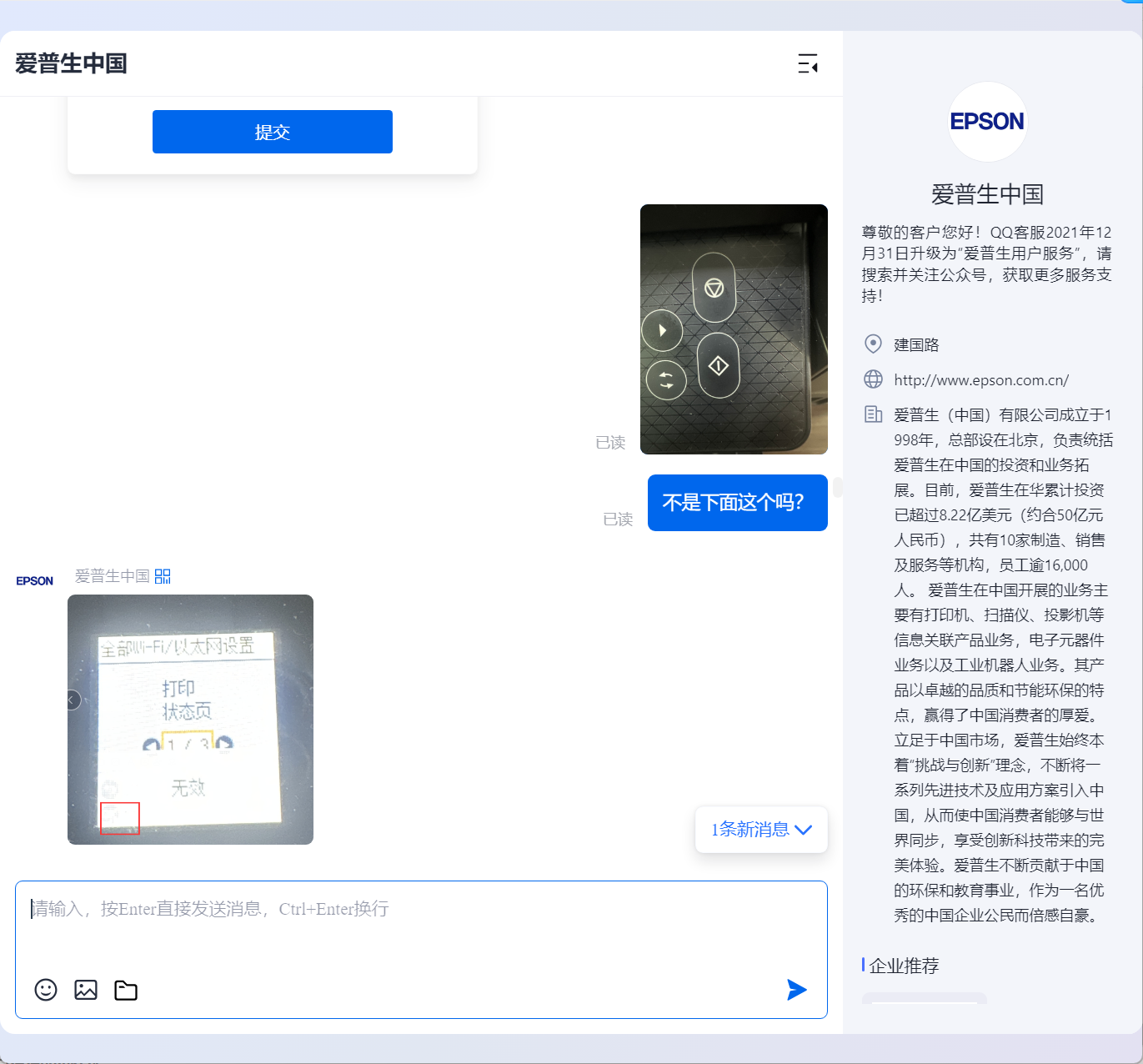Send the message with the arrow icon
Screen dimensions: 1143x1064
[797, 990]
